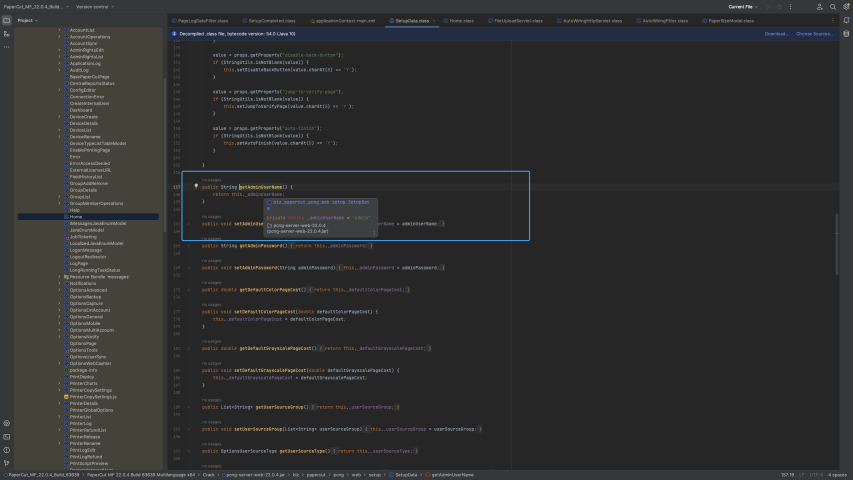Switch to FileUploadServlet.class tab
This screenshot has width=853, height=480.
pos(515,21)
